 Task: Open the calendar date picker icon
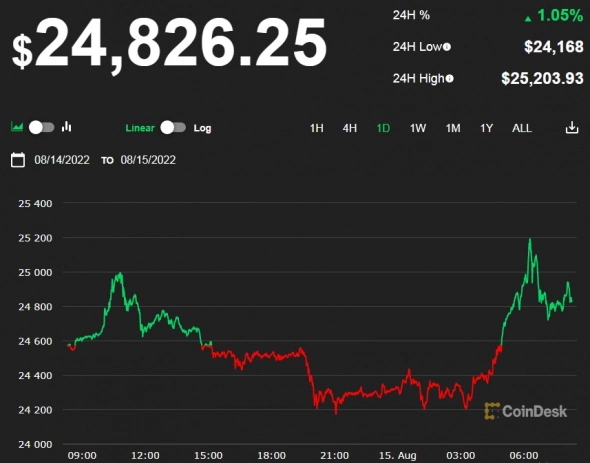coord(18,160)
